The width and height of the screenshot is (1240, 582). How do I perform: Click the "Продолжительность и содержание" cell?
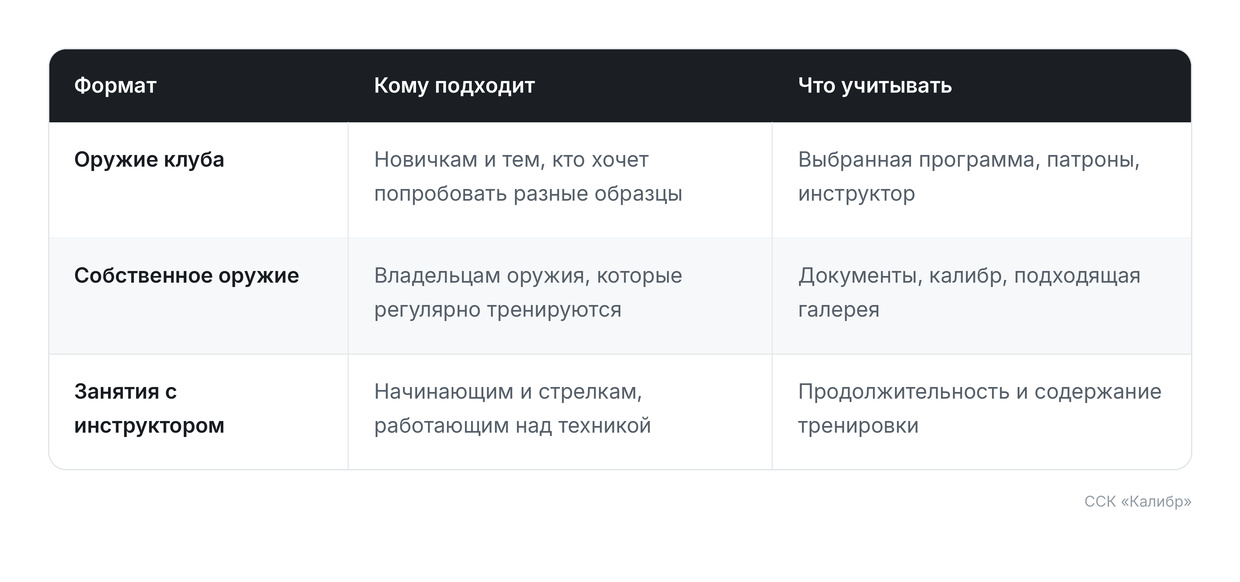point(979,409)
